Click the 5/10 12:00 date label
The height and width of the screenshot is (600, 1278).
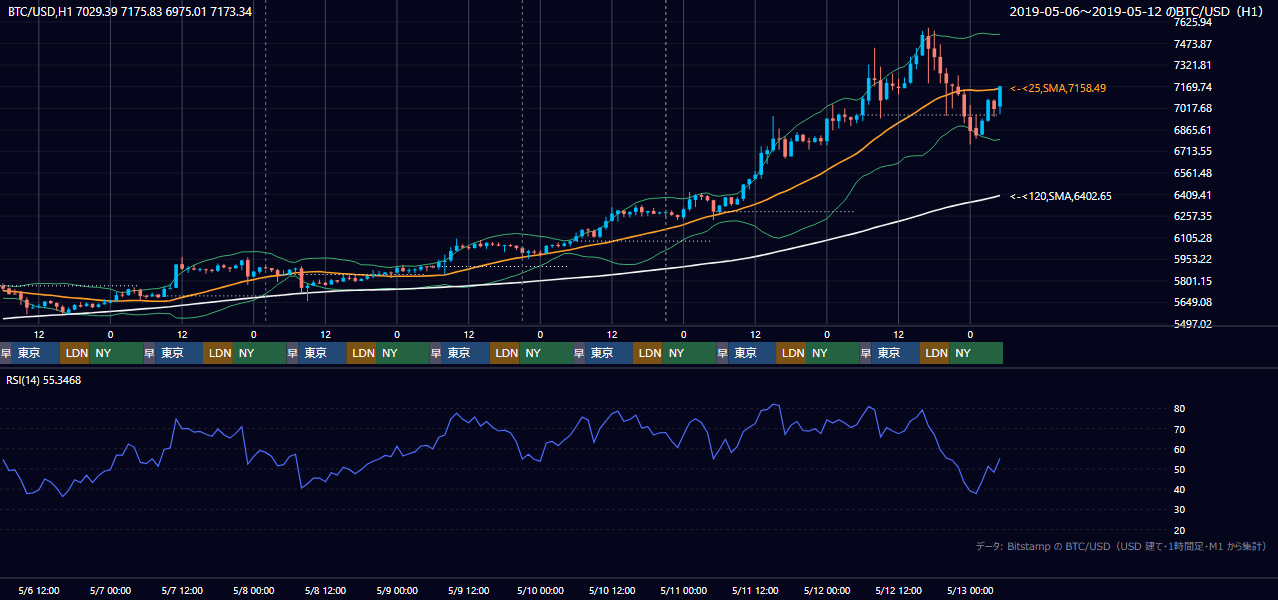613,590
